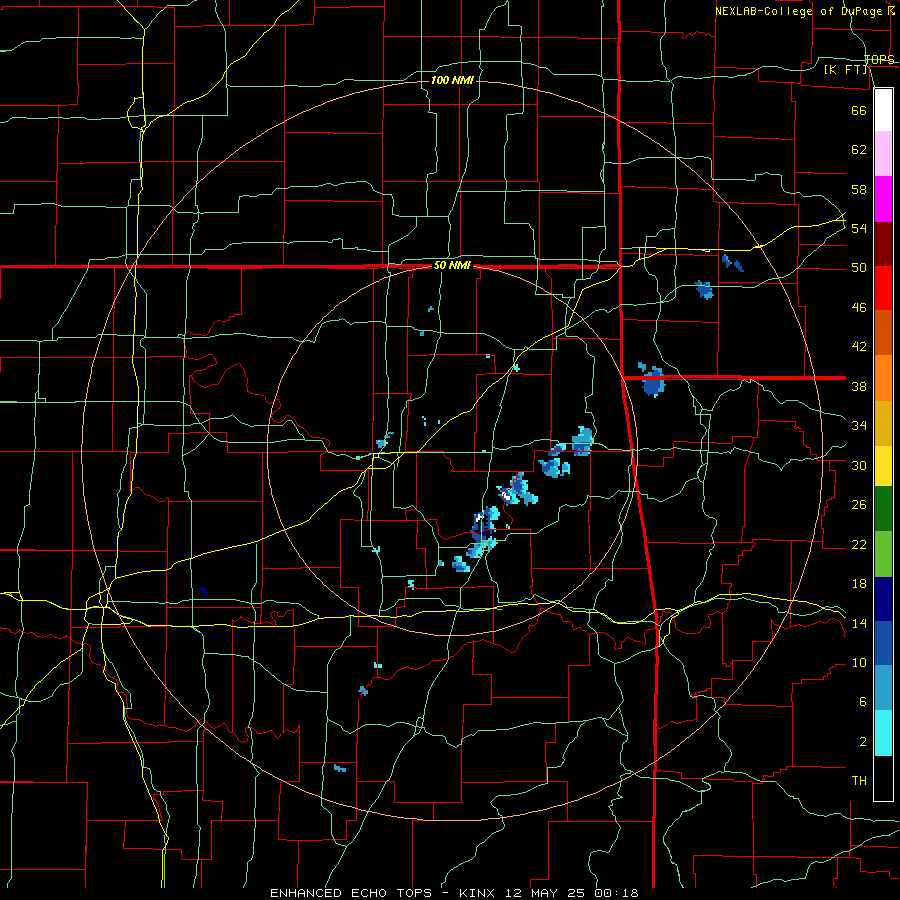The height and width of the screenshot is (900, 900).
Task: Click the navy legend swatch by 18
Action: point(883,599)
